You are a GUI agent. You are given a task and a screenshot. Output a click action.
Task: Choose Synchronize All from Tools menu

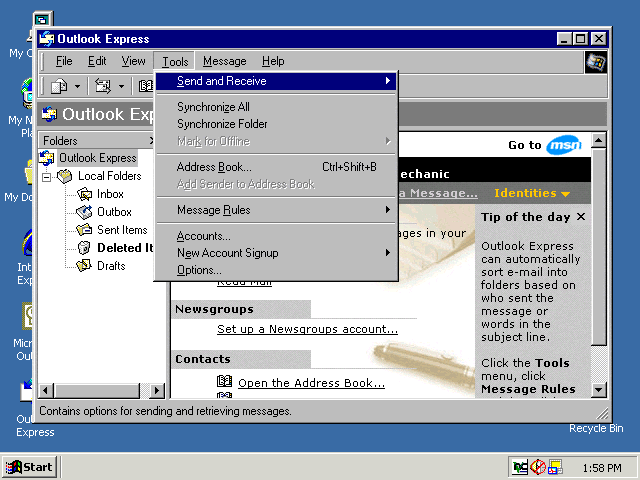click(x=277, y=107)
